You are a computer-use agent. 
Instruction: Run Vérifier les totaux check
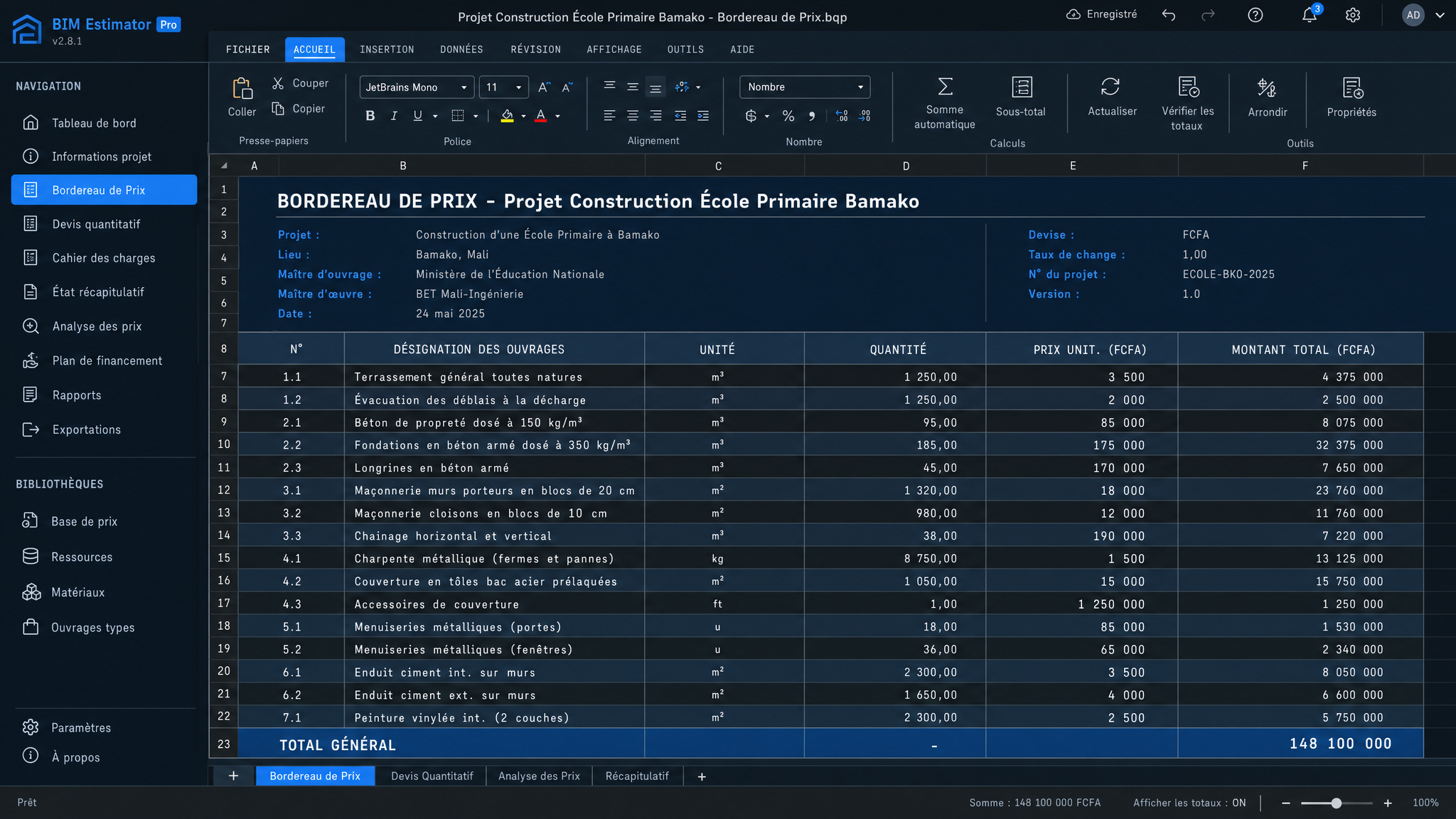click(1187, 104)
